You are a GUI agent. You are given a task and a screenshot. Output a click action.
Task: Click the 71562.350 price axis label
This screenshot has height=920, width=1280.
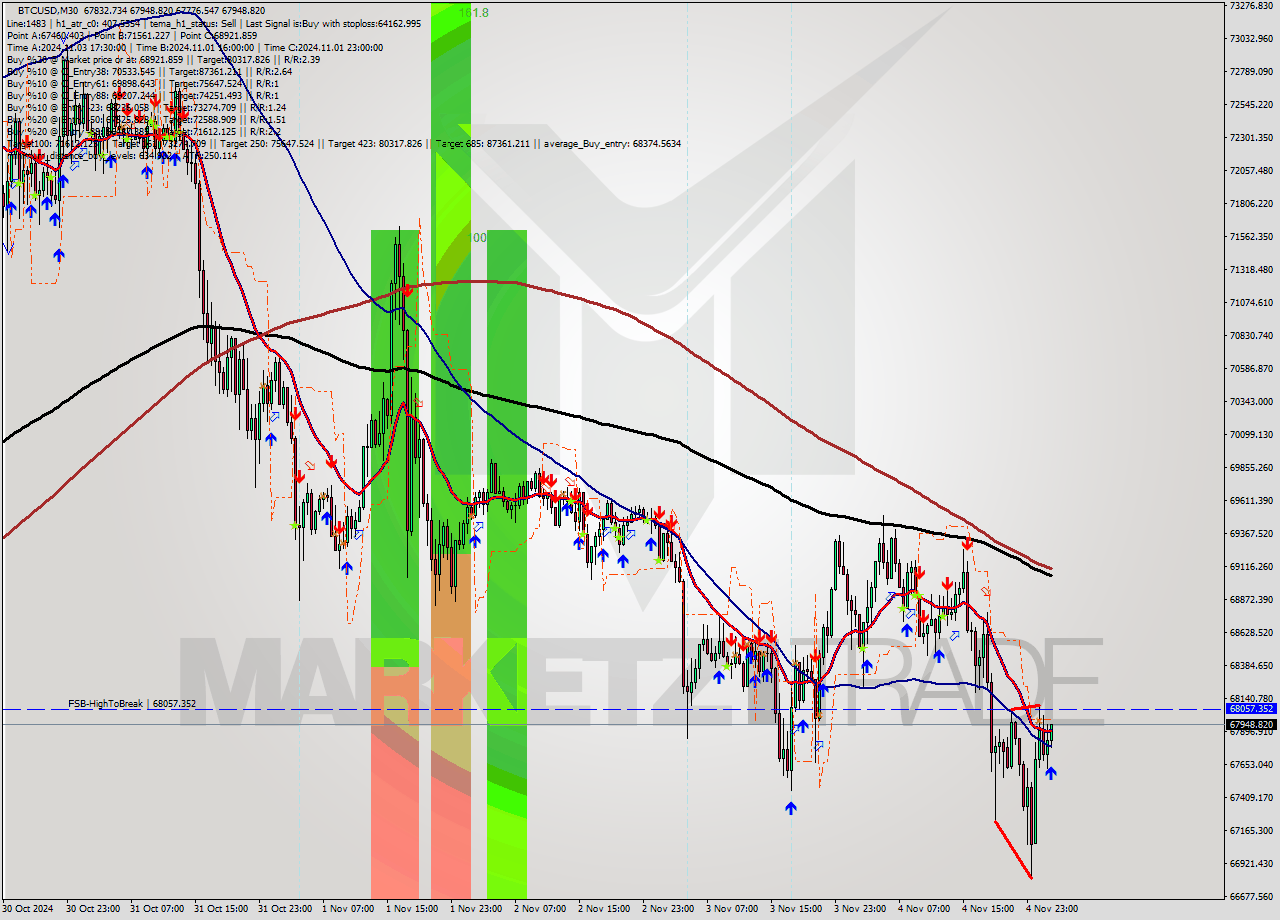click(1252, 237)
